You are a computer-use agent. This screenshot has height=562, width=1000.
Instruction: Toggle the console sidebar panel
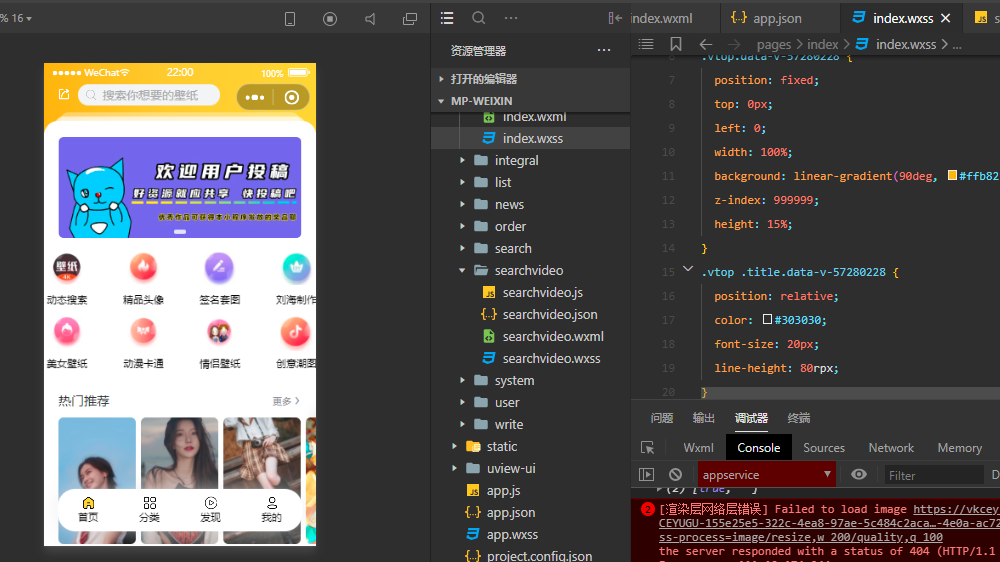click(647, 475)
